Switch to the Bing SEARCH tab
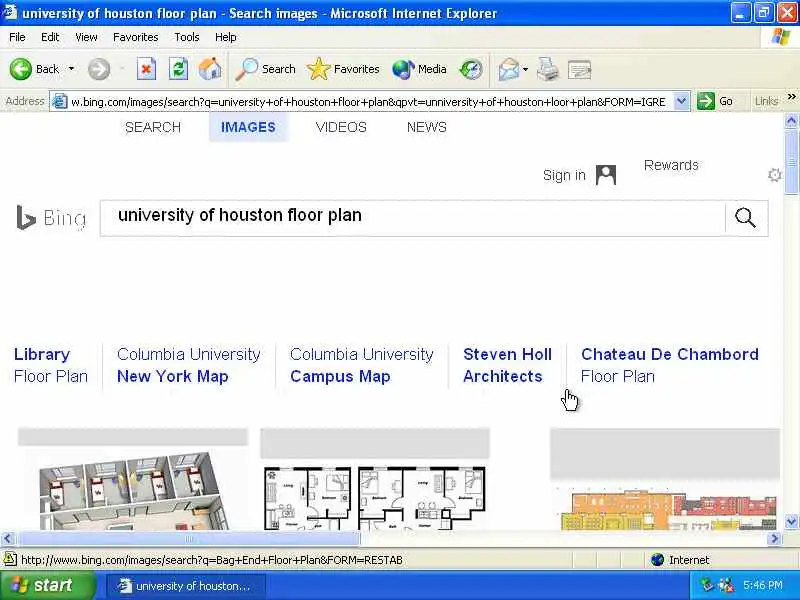This screenshot has height=600, width=800. point(153,127)
